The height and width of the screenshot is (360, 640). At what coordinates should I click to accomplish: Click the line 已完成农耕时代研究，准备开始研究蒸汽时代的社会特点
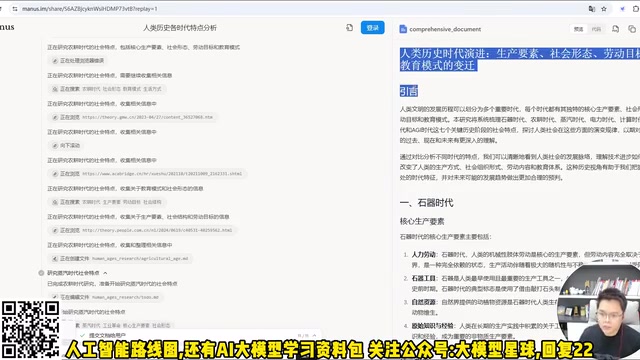[x=112, y=284]
